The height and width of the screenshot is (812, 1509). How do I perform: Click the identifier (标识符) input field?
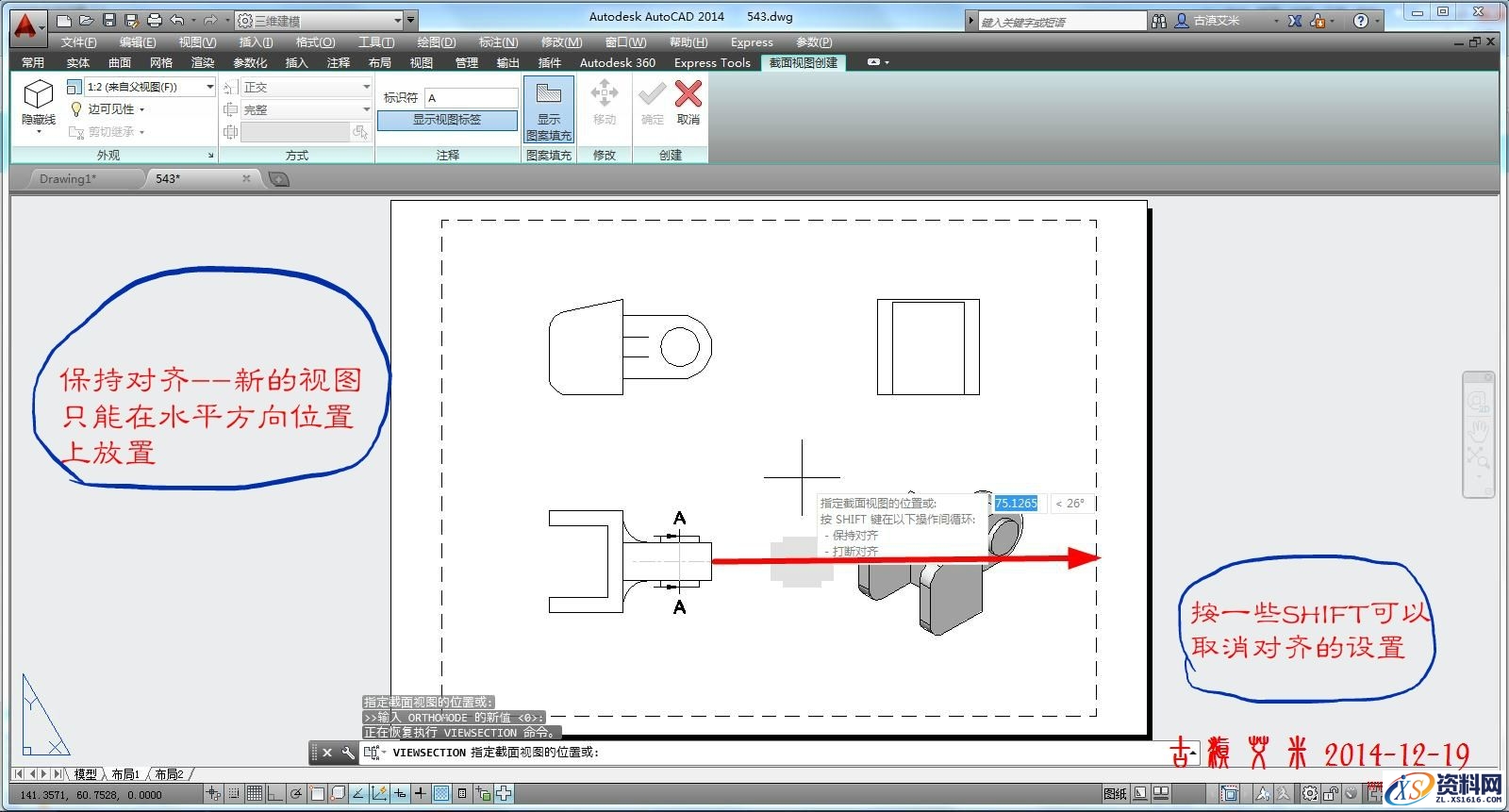[471, 98]
